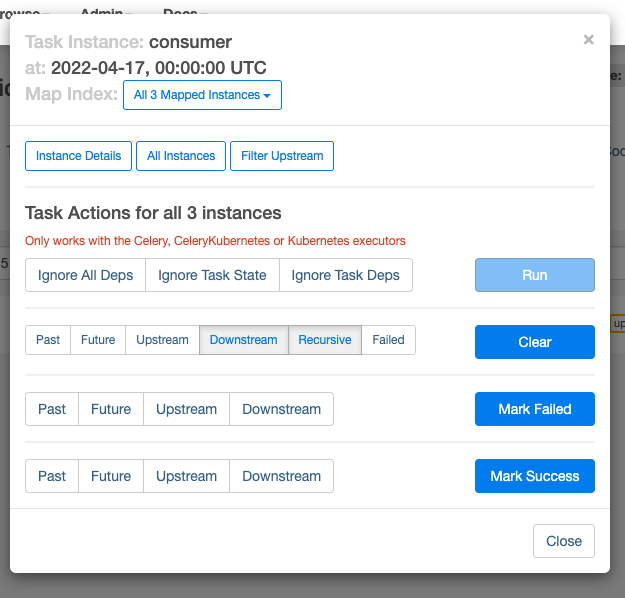625x598 pixels.
Task: Click the Close button in the footer
Action: click(564, 541)
